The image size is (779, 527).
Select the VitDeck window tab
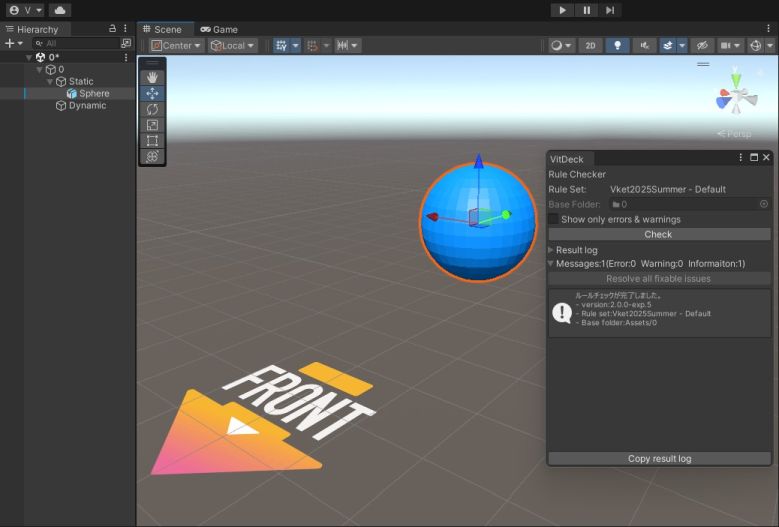click(567, 158)
